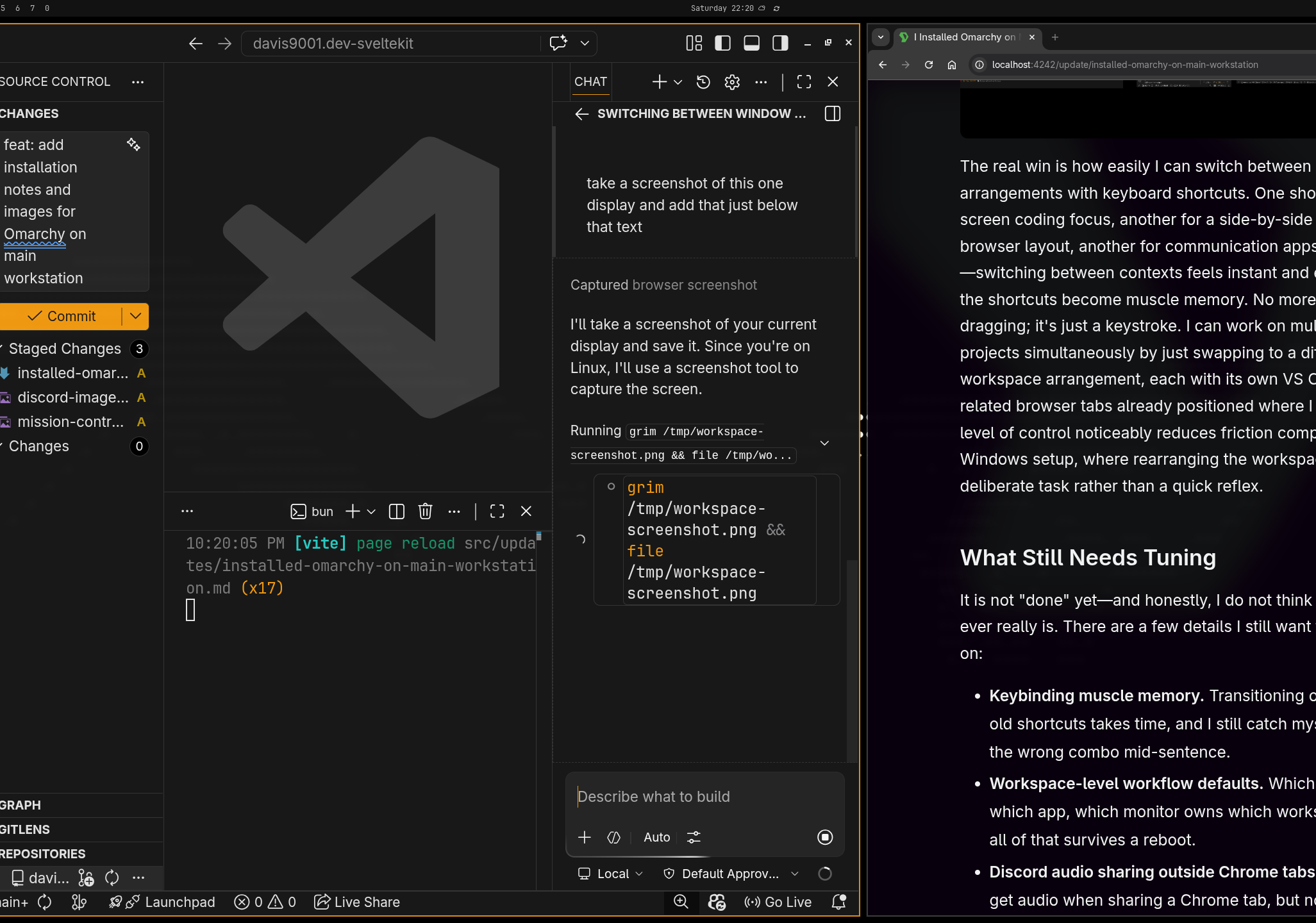
Task: Maximize the terminal panel size
Action: click(497, 511)
